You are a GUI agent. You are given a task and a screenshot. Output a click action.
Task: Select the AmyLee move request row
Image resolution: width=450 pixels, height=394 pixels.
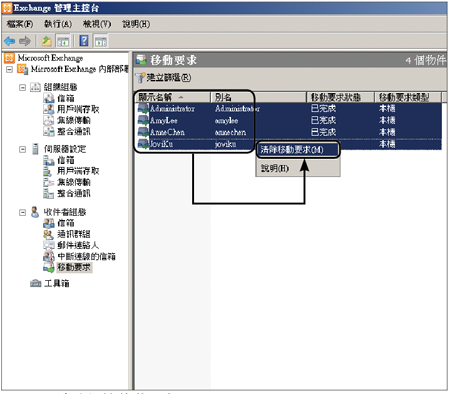coord(288,120)
